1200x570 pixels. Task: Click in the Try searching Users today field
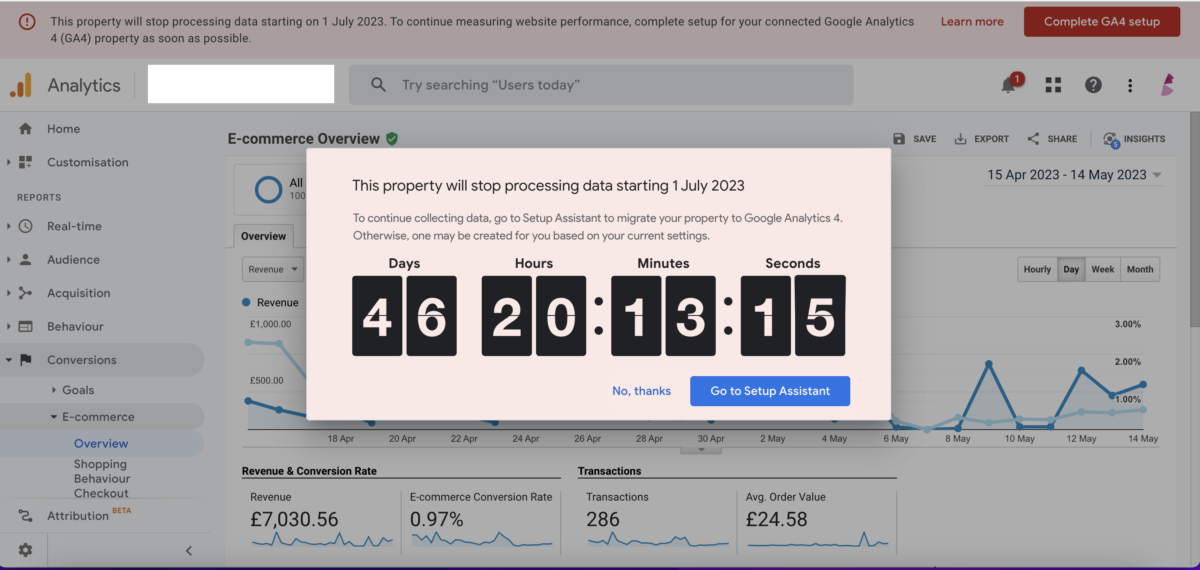[601, 85]
